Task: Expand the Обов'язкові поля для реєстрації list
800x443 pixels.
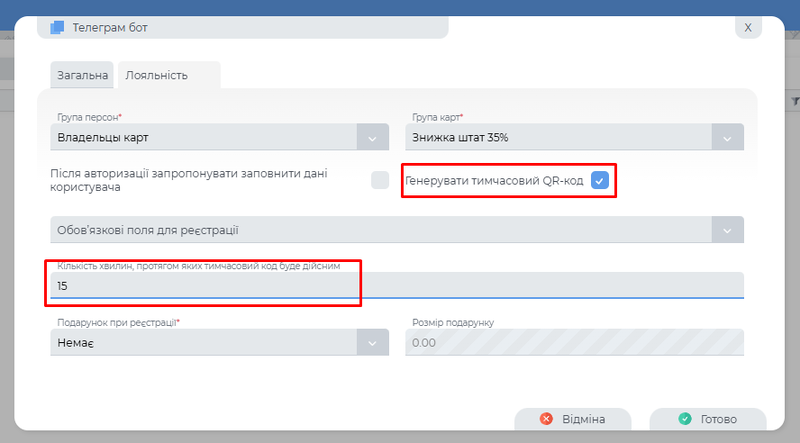Action: 380,230
